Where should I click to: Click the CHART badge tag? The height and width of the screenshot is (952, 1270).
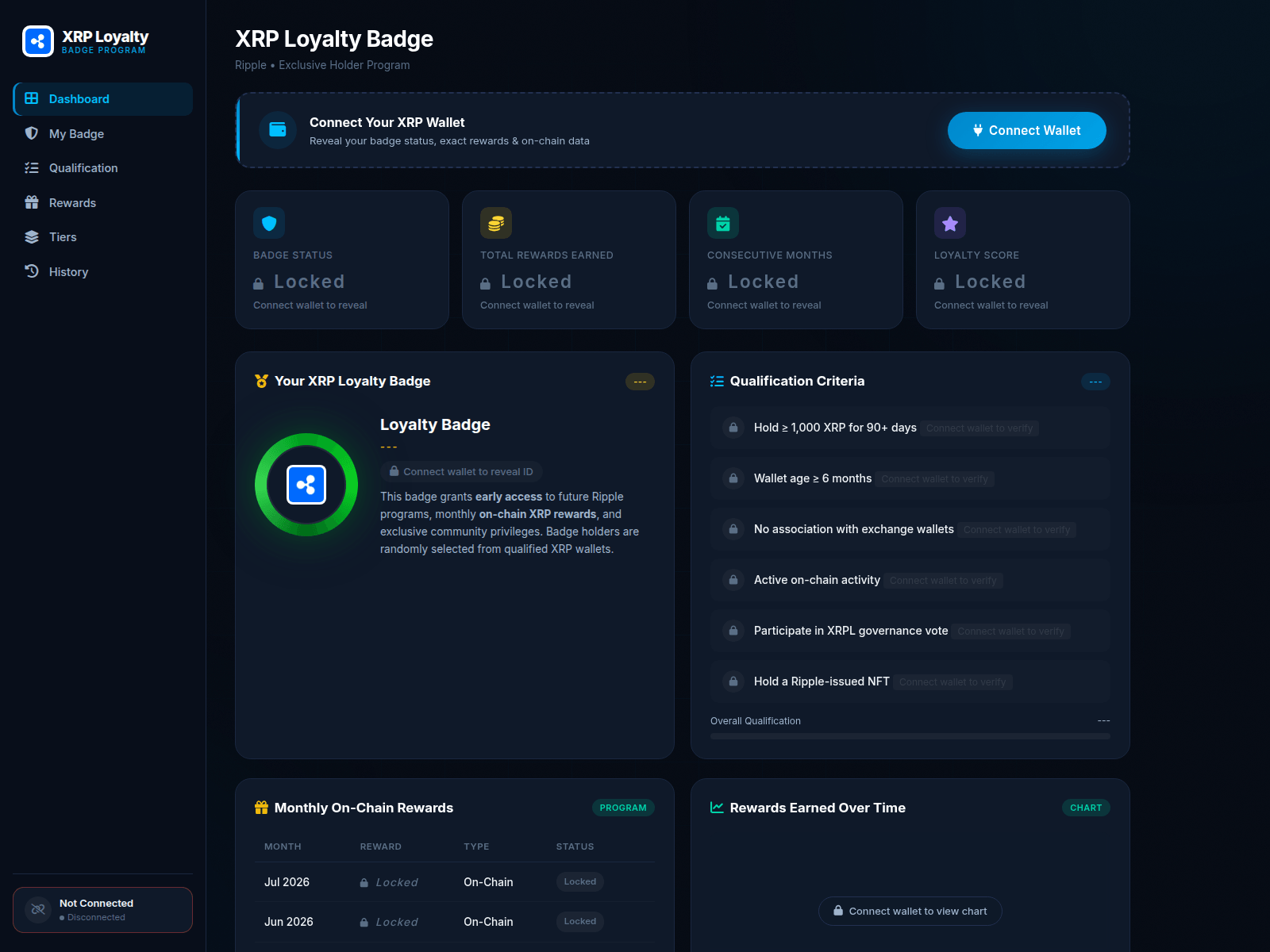point(1086,808)
